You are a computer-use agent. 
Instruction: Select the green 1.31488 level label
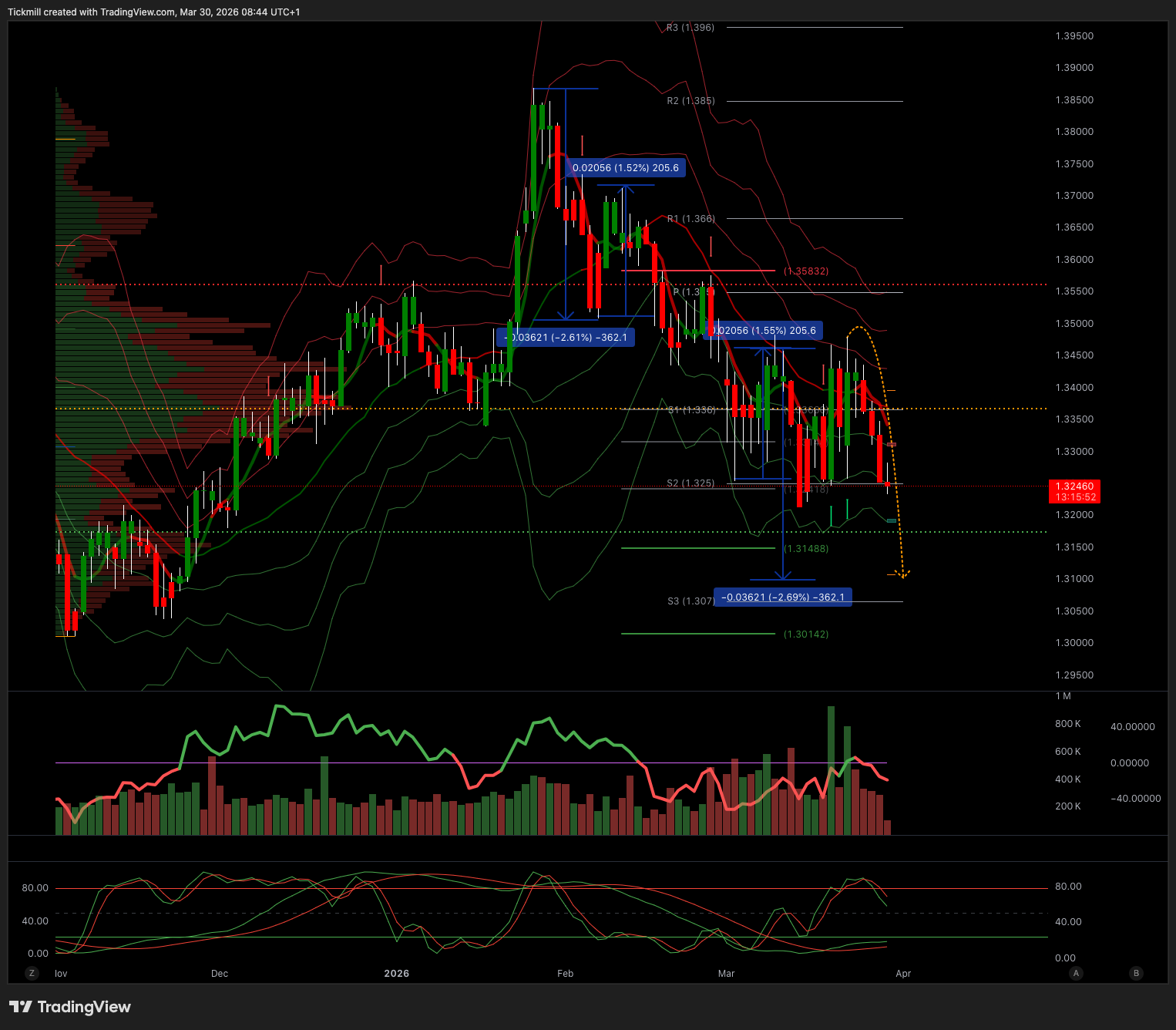point(806,549)
